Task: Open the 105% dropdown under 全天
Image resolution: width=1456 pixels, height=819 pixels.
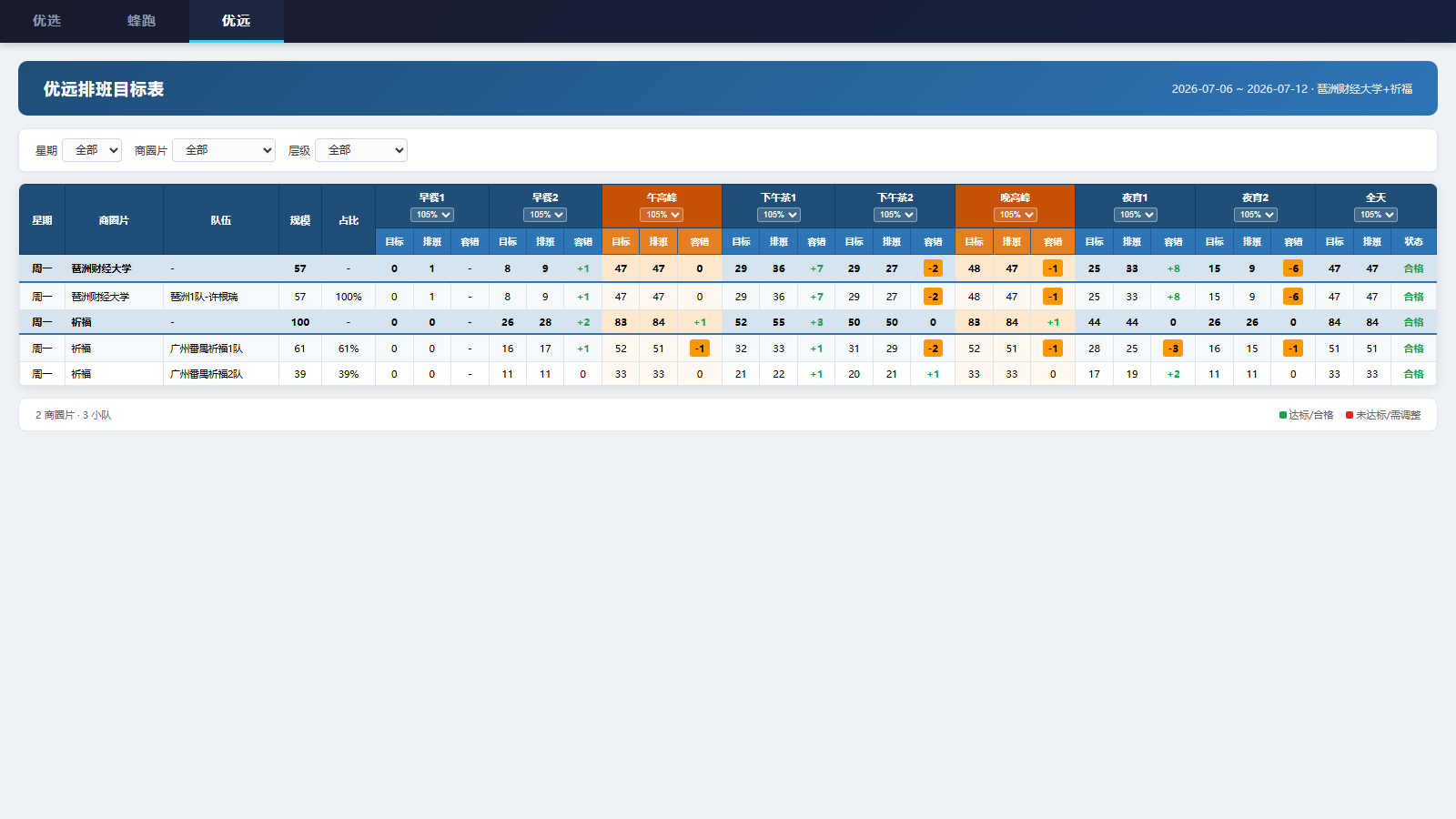Action: (1375, 215)
